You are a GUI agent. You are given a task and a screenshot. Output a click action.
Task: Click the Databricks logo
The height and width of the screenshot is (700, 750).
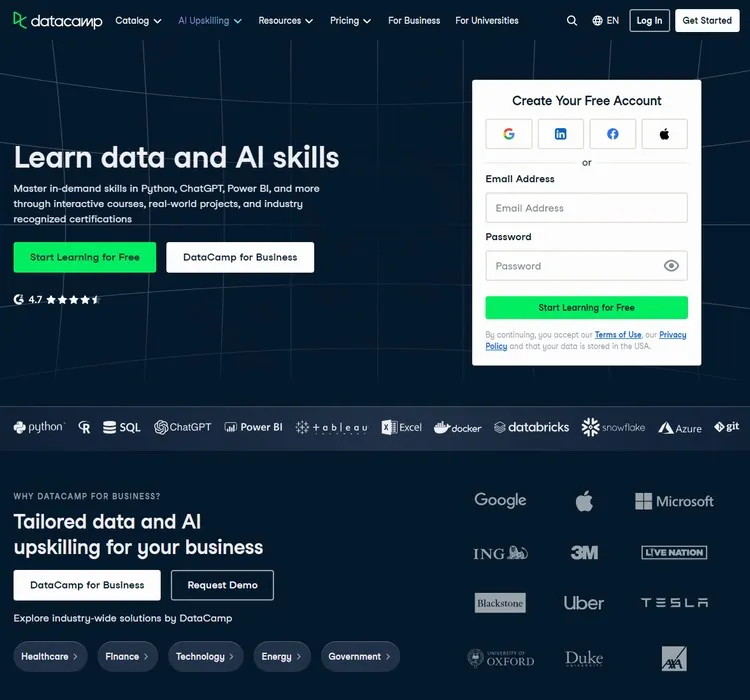[531, 427]
